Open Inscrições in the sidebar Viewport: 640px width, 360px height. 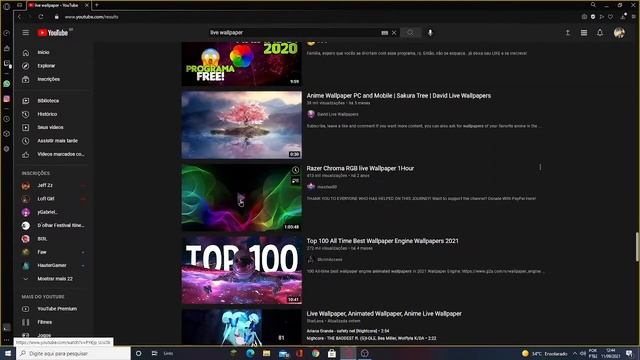(54, 79)
